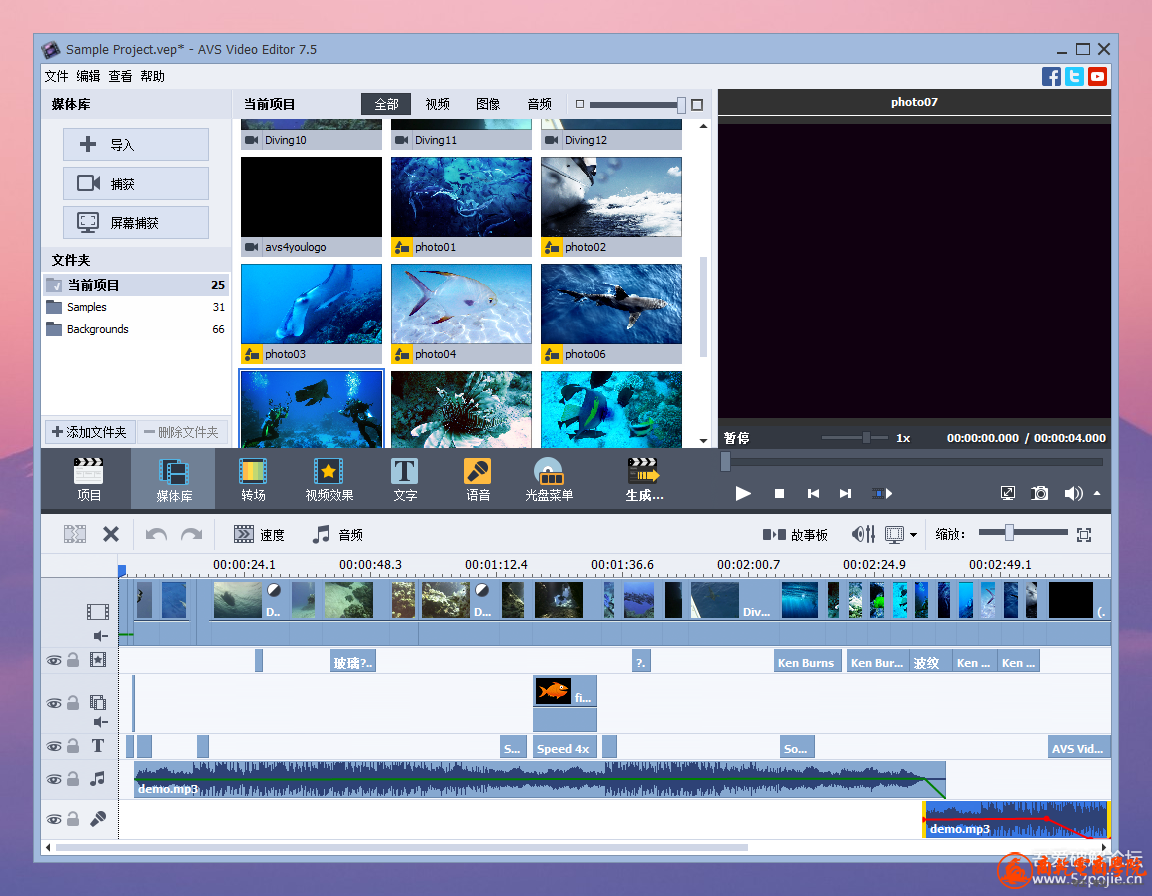The height and width of the screenshot is (896, 1152).
Task: Jump to next scene
Action: point(882,494)
